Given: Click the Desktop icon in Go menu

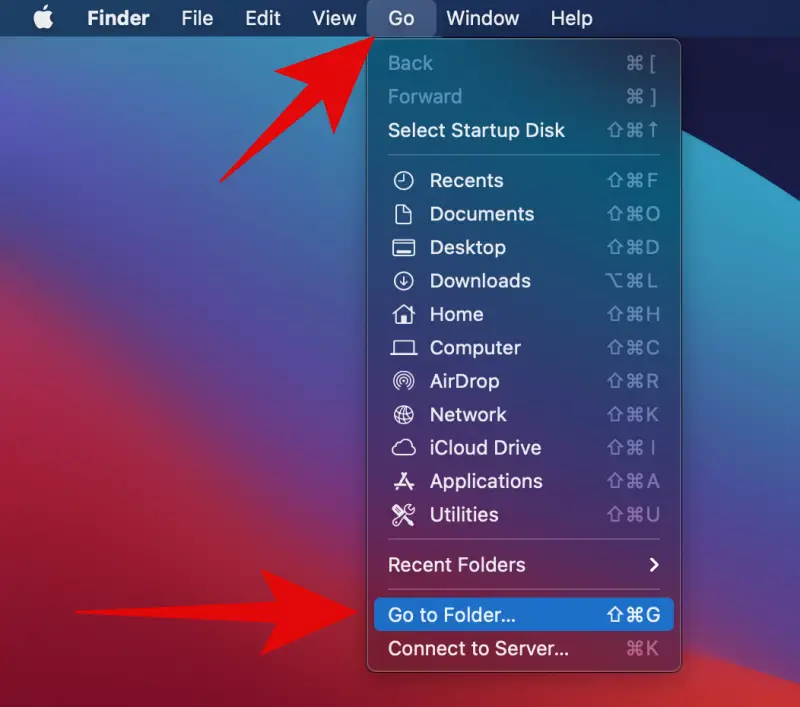Looking at the screenshot, I should [403, 248].
